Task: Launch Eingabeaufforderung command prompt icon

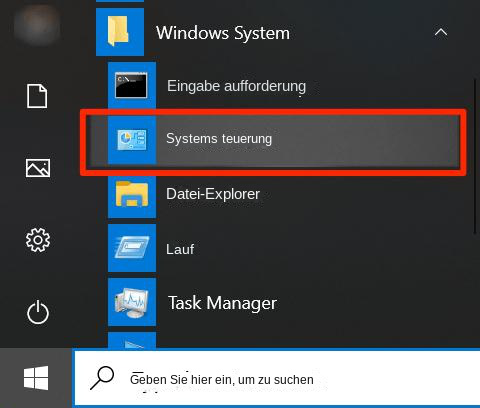Action: click(x=131, y=85)
